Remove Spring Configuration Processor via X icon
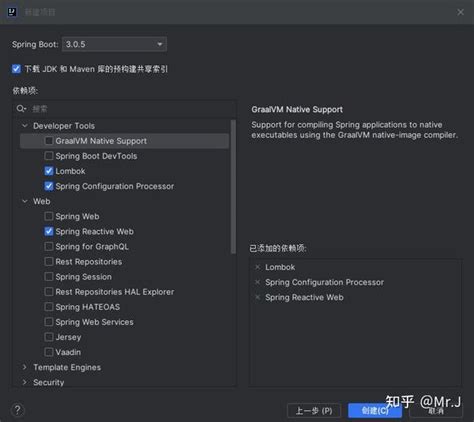This screenshot has height=422, width=474. point(257,282)
